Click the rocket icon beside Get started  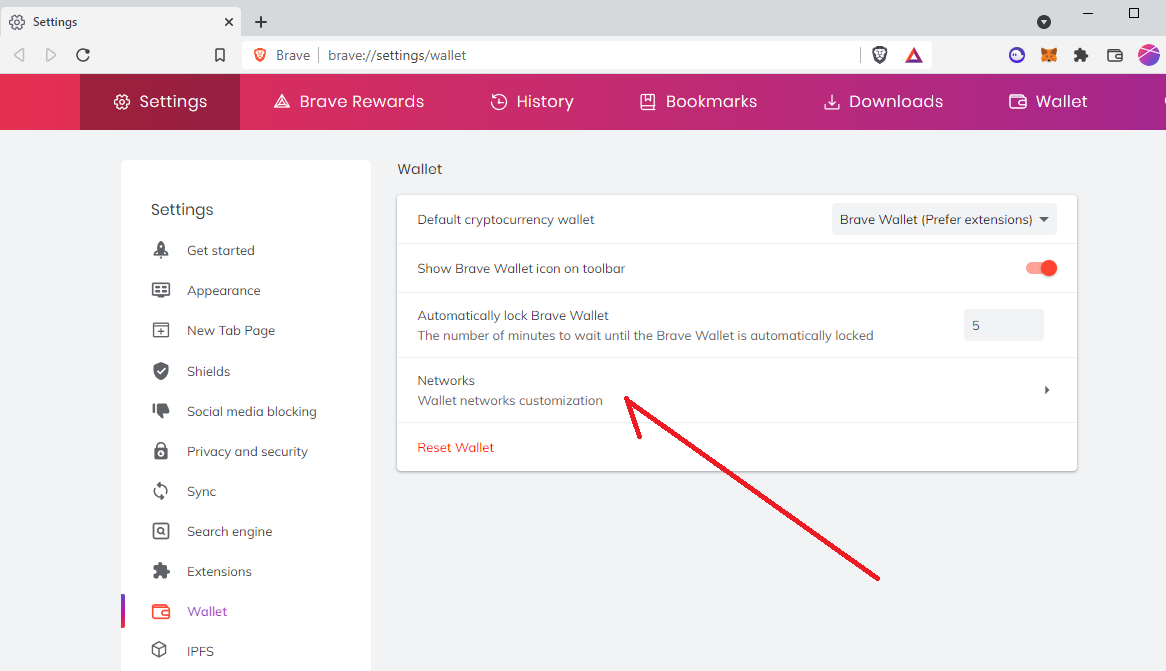pyautogui.click(x=161, y=250)
